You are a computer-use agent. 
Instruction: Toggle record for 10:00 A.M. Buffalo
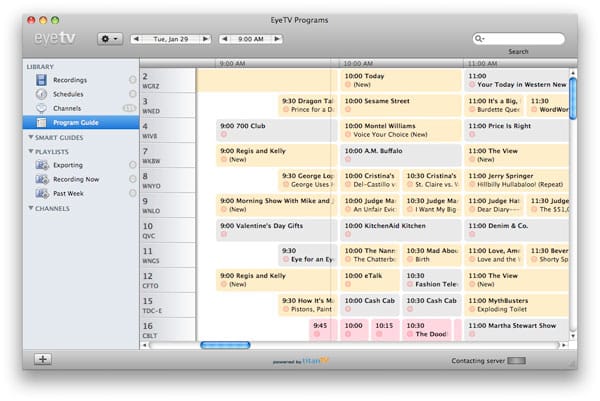tap(348, 159)
